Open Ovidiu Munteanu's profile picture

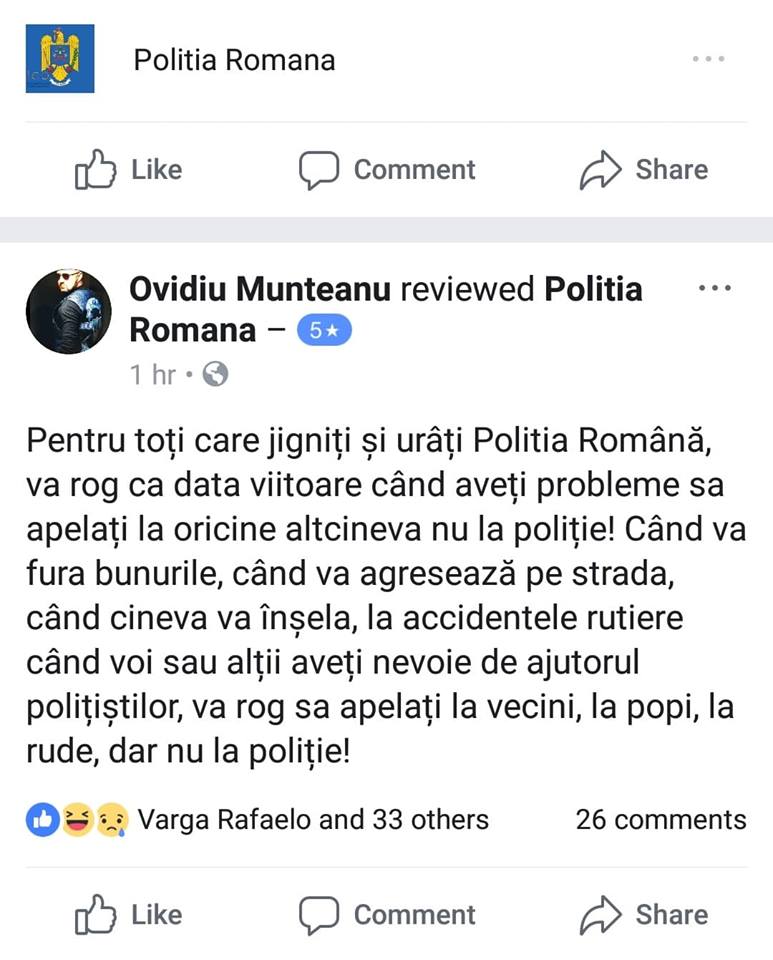tap(69, 311)
